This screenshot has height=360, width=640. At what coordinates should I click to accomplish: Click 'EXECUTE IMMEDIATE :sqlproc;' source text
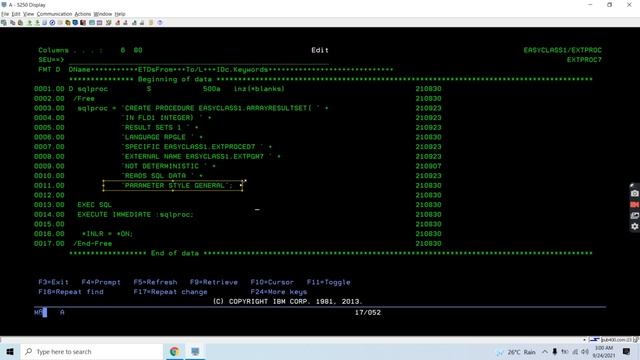click(136, 214)
